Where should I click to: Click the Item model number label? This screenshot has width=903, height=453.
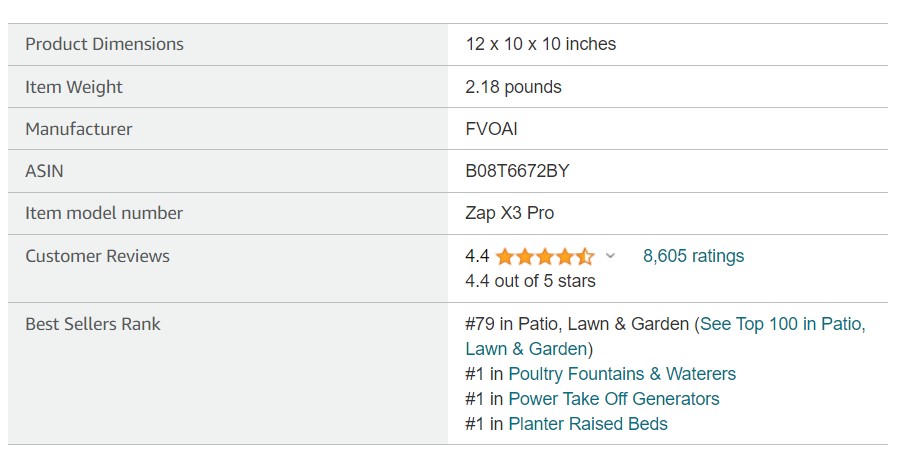pyautogui.click(x=104, y=214)
